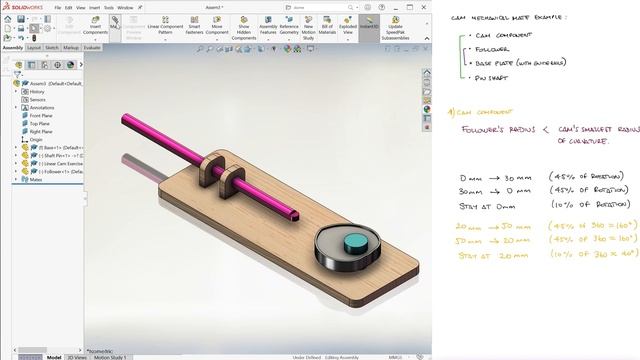Show more manager tabs chevron
This screenshot has height=360, width=640.
81,64
